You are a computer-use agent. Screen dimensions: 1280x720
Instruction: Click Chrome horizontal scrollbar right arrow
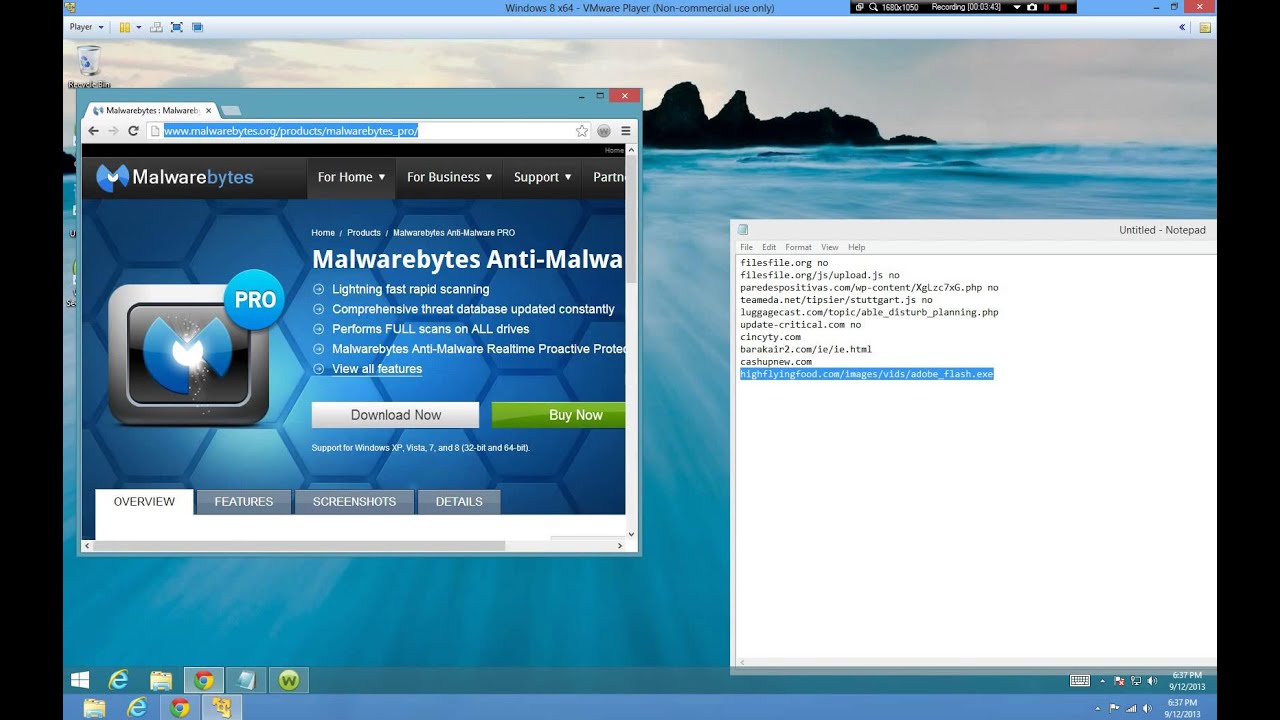(620, 546)
